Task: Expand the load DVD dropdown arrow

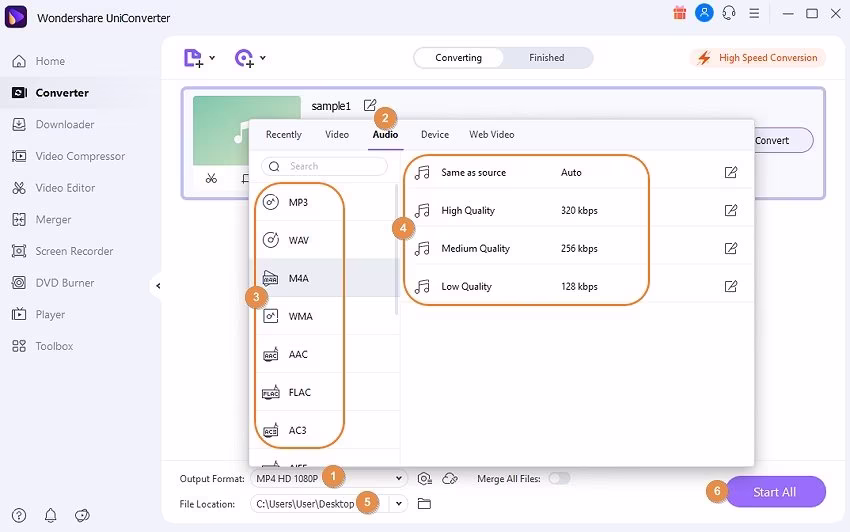Action: click(x=263, y=58)
